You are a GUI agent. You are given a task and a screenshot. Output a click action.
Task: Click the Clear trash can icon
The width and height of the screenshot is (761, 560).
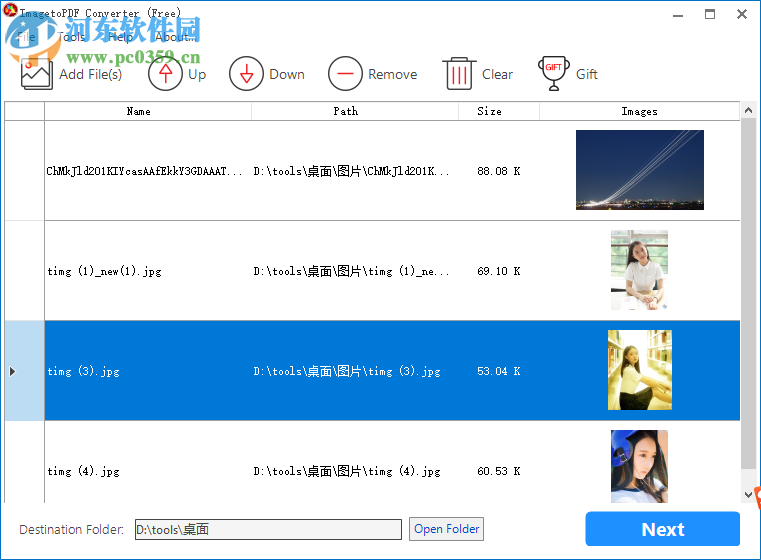[459, 73]
